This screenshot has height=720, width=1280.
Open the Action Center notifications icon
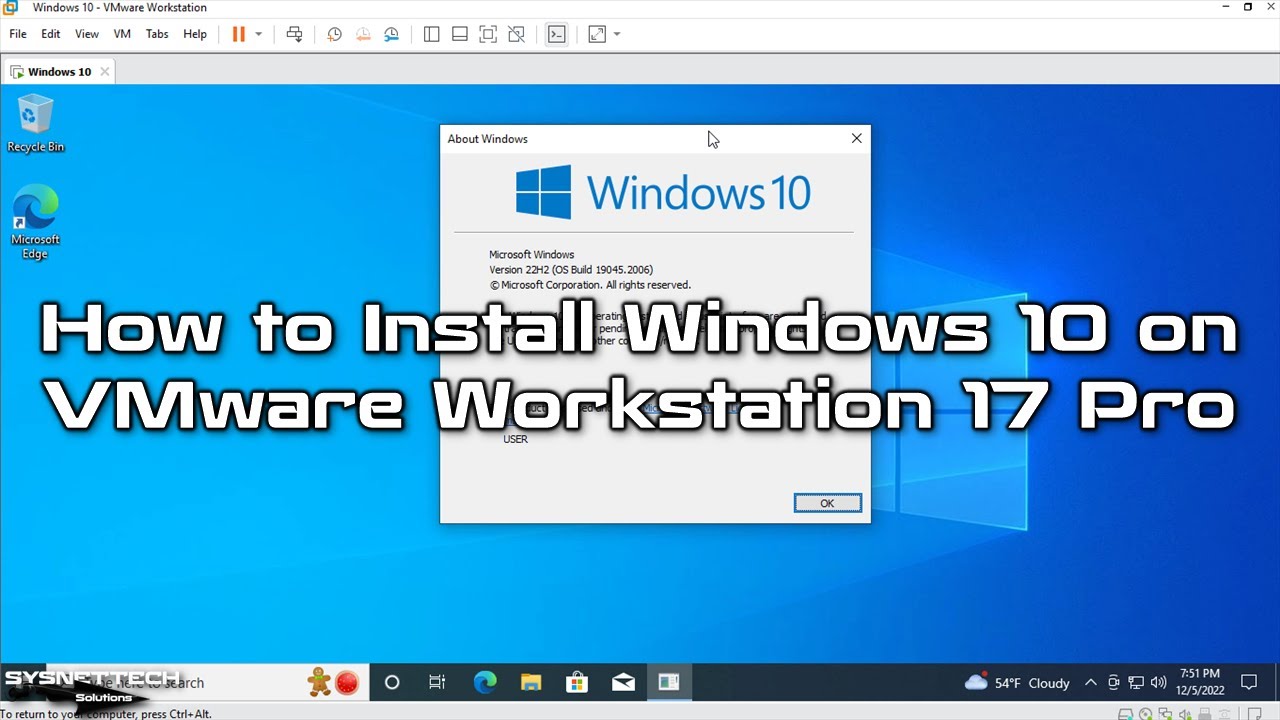click(1249, 683)
